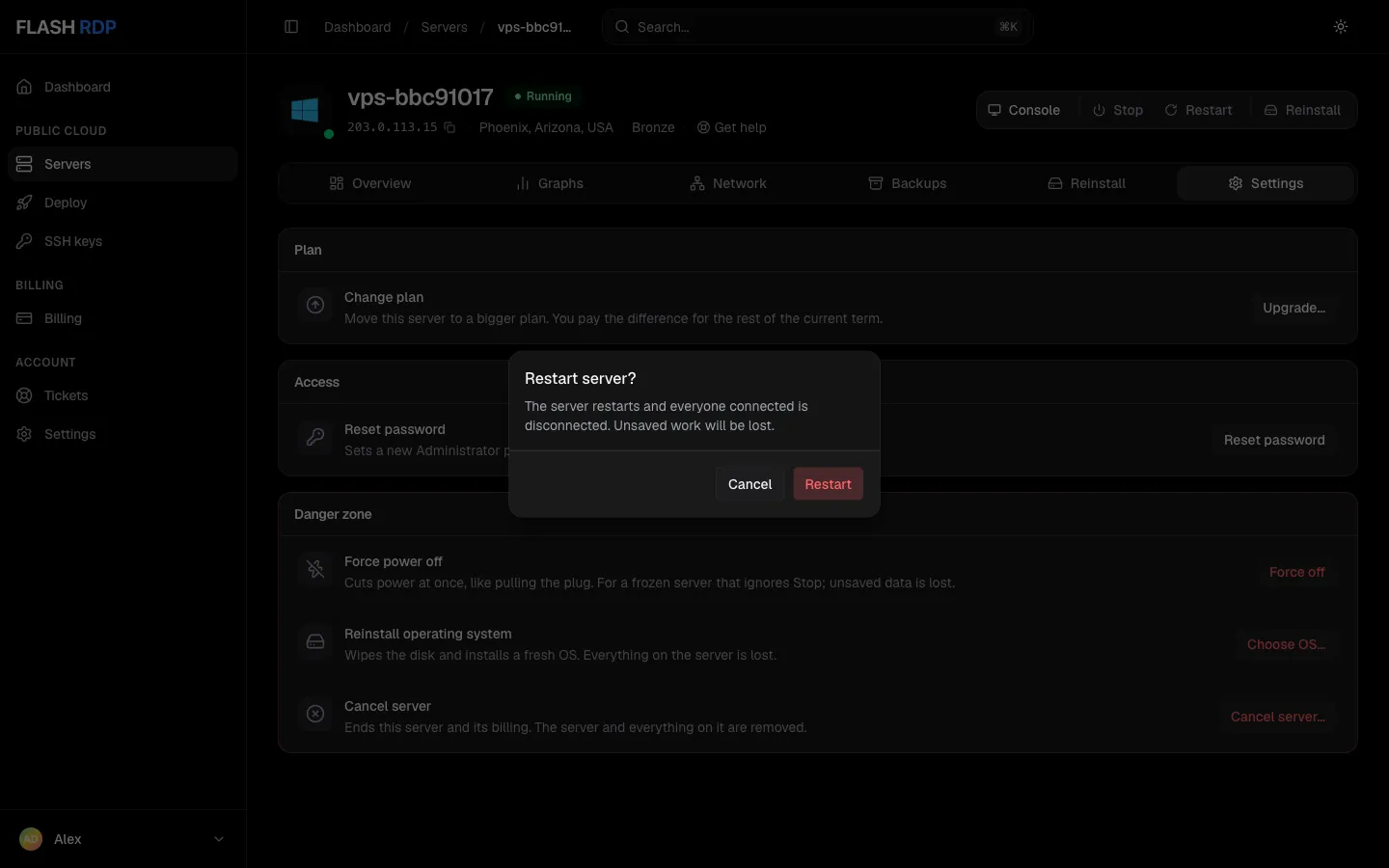
Task: Open SSH keys in the sidebar
Action: click(x=123, y=241)
